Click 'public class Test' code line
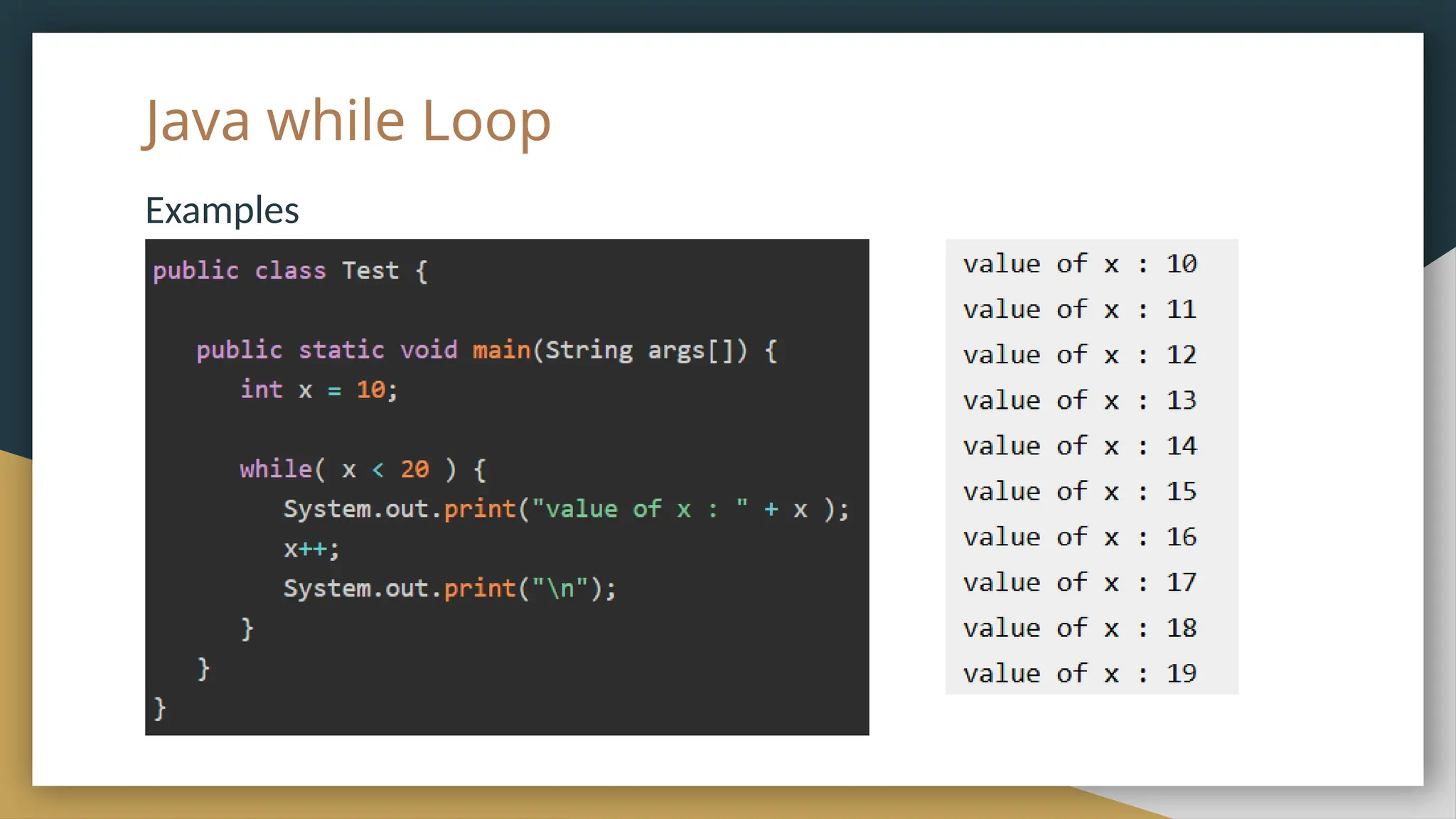The image size is (1456, 819). point(290,271)
